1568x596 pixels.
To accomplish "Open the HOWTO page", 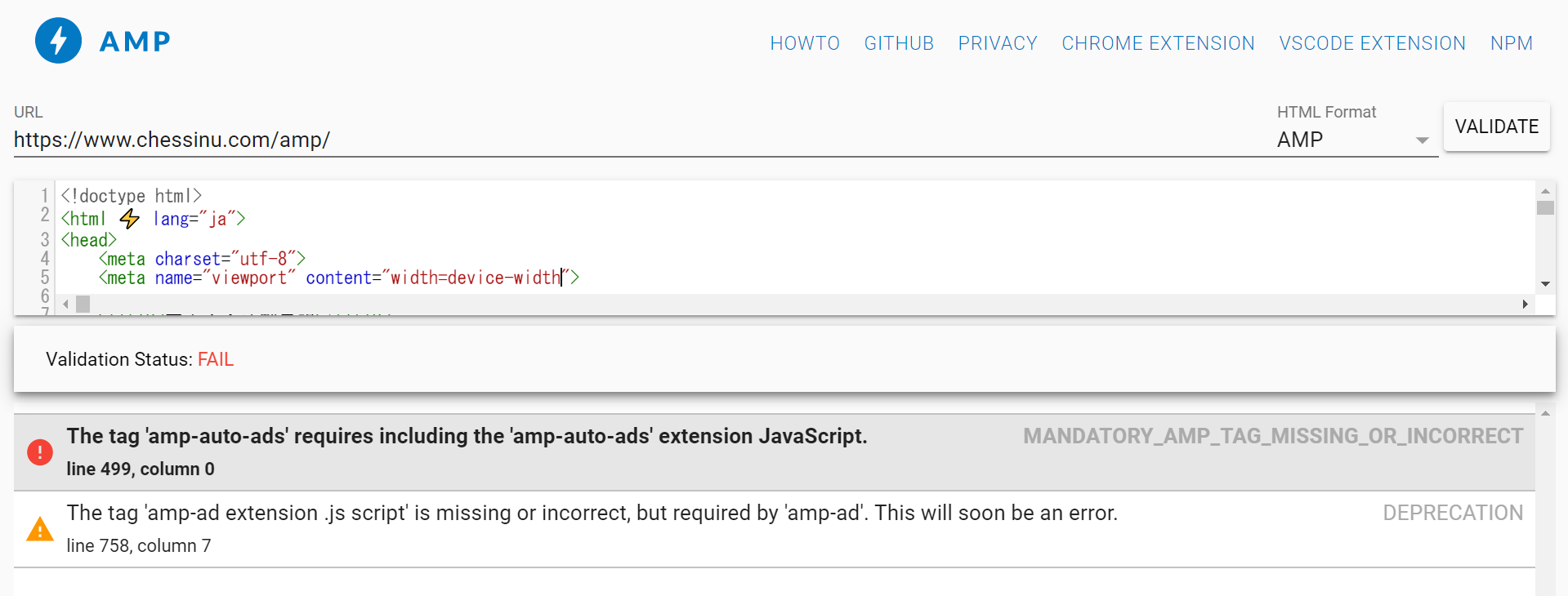I will coord(804,42).
